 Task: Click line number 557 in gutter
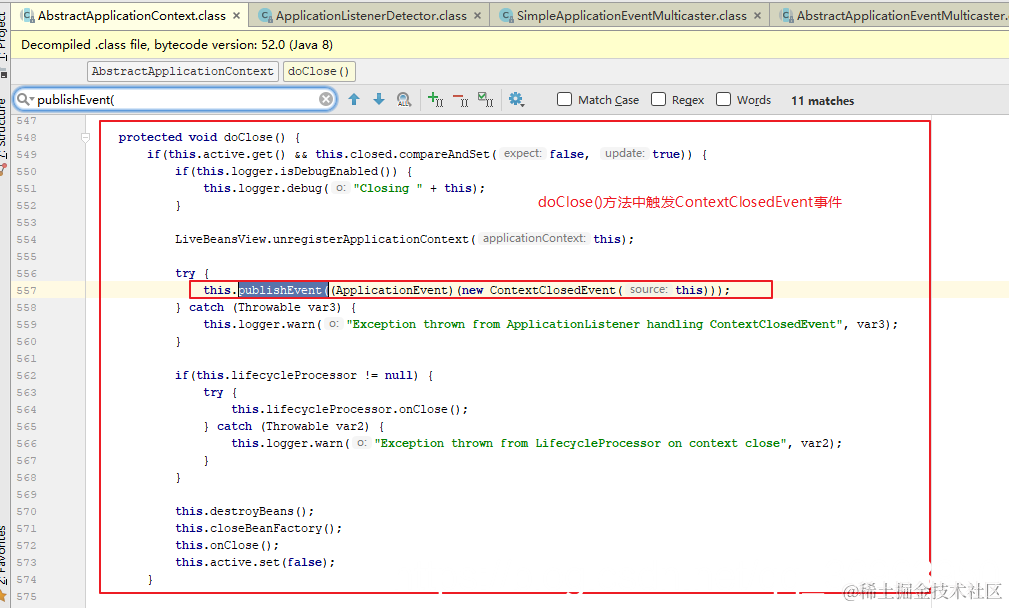[27, 290]
